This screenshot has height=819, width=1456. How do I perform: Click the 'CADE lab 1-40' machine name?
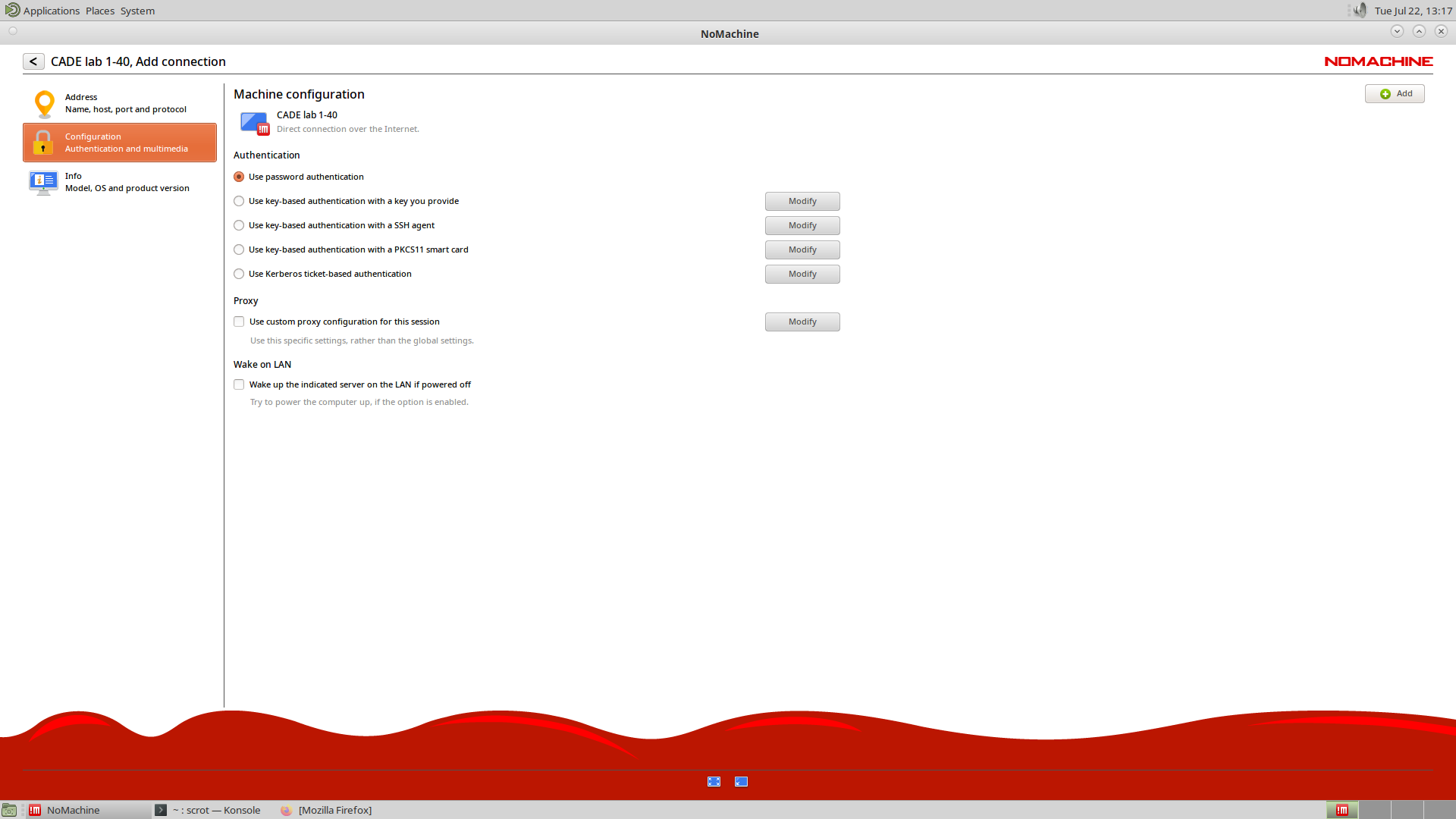307,115
